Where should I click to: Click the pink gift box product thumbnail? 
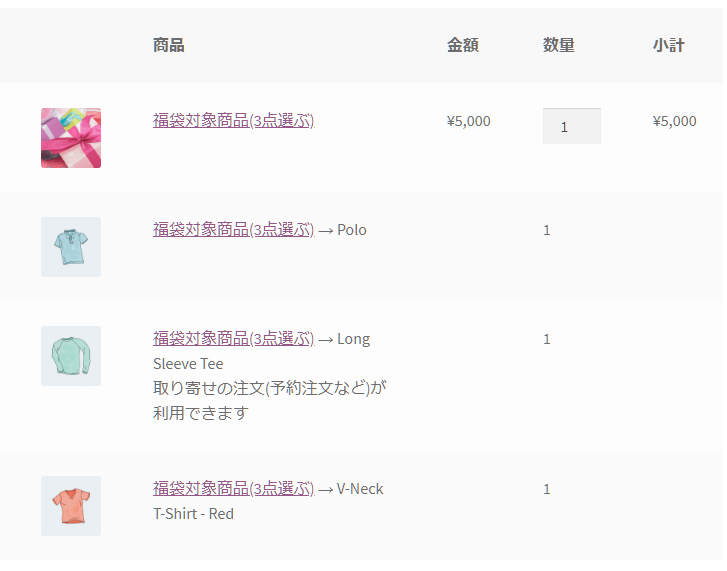coord(71,138)
